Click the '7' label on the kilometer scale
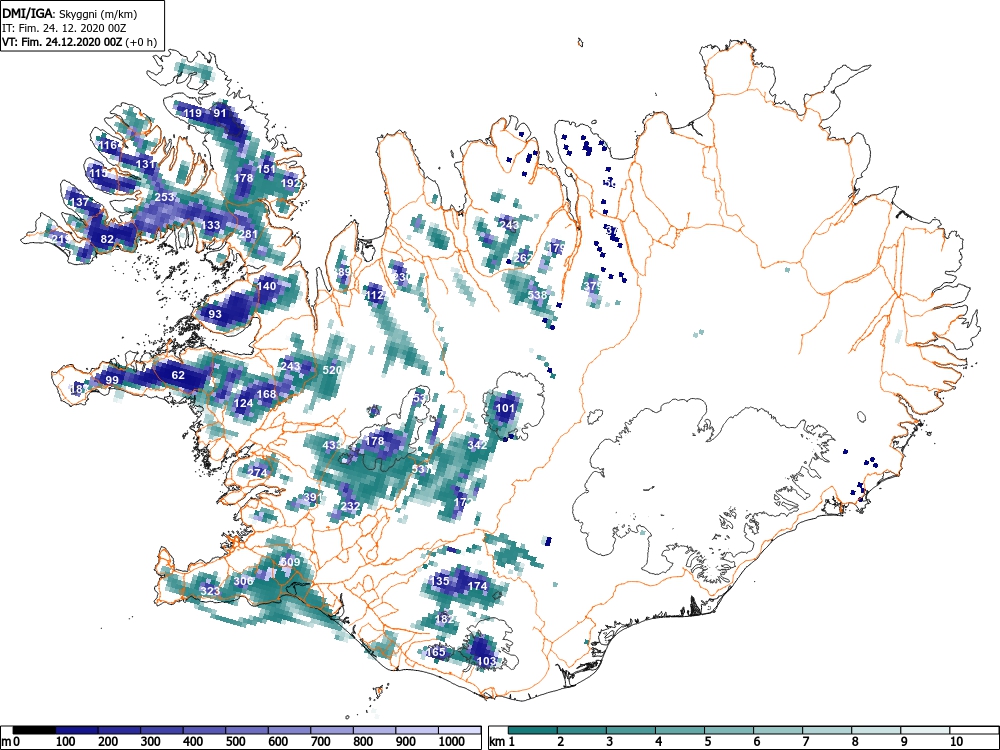This screenshot has height=750, width=1000. pos(805,742)
